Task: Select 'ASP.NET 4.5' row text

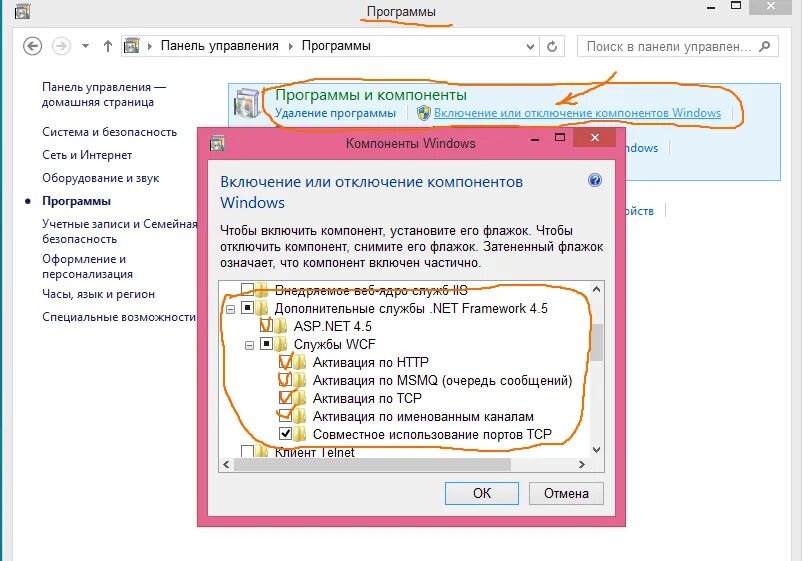Action: 332,326
